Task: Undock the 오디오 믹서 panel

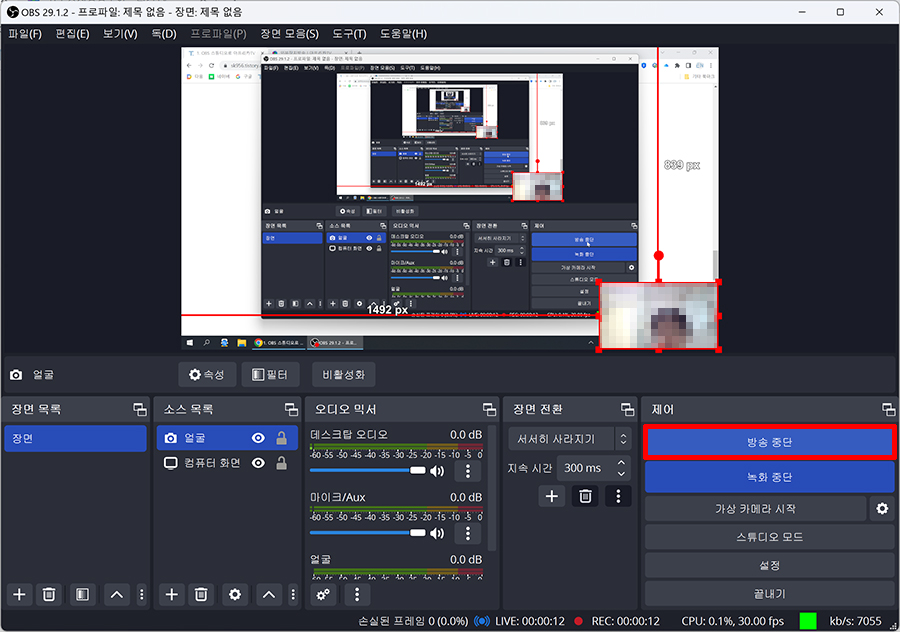Action: 490,409
